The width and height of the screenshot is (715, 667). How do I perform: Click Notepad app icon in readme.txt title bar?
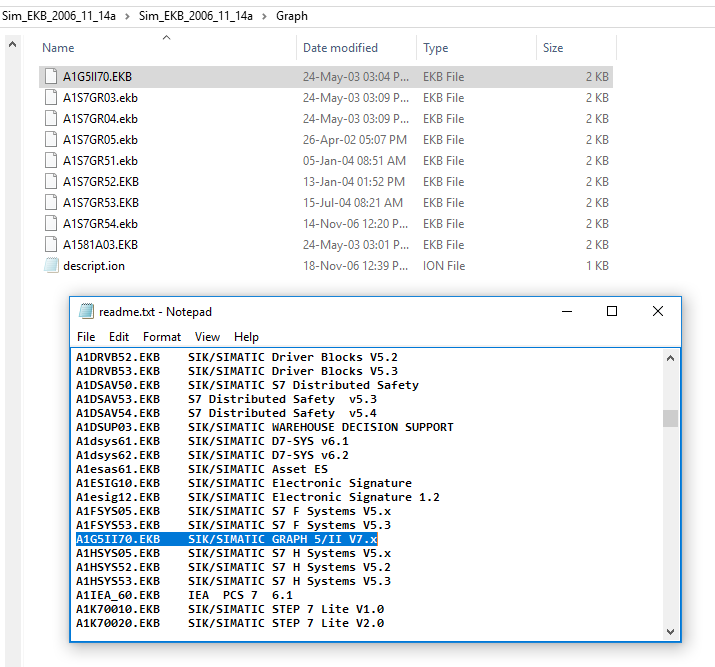click(x=86, y=311)
